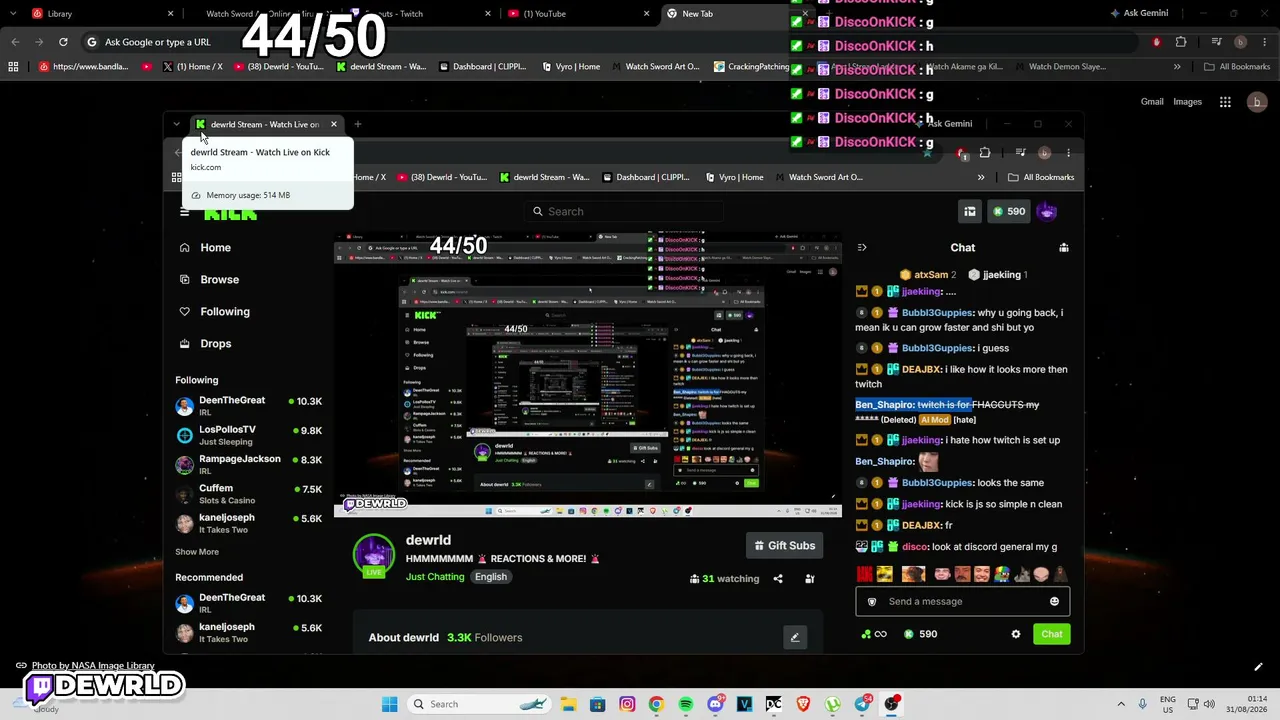The image size is (1280, 720).
Task: Open Drops in Kick sidebar
Action: (205, 344)
